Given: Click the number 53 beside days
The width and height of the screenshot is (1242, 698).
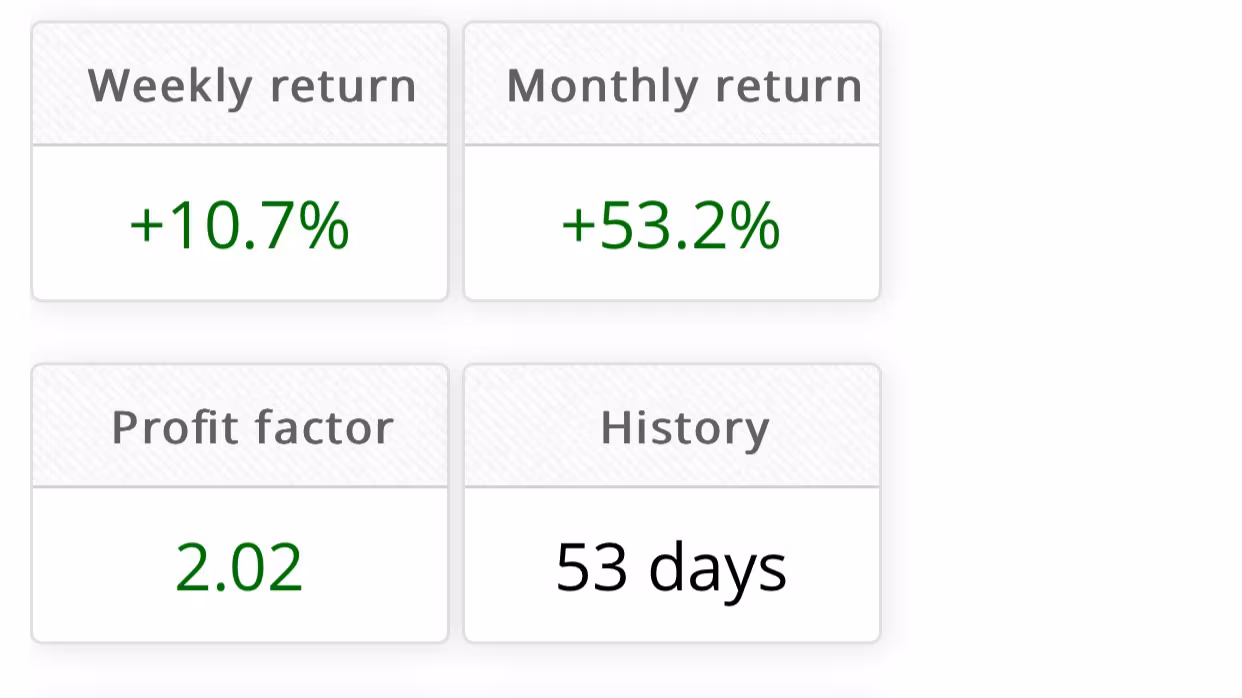Looking at the screenshot, I should point(591,567).
